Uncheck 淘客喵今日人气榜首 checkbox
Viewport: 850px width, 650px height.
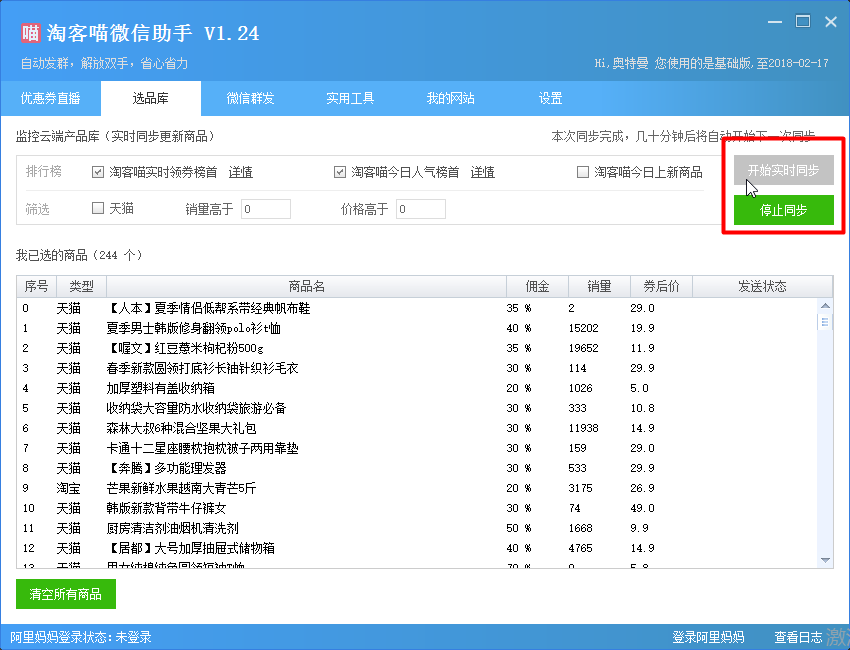pyautogui.click(x=339, y=172)
